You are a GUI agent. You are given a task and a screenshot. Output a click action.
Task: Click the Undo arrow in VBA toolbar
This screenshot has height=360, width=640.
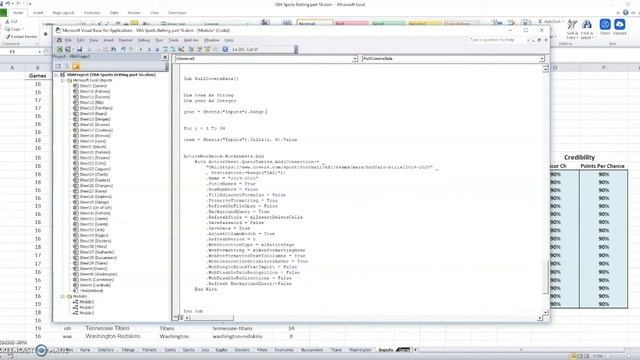click(x=123, y=49)
